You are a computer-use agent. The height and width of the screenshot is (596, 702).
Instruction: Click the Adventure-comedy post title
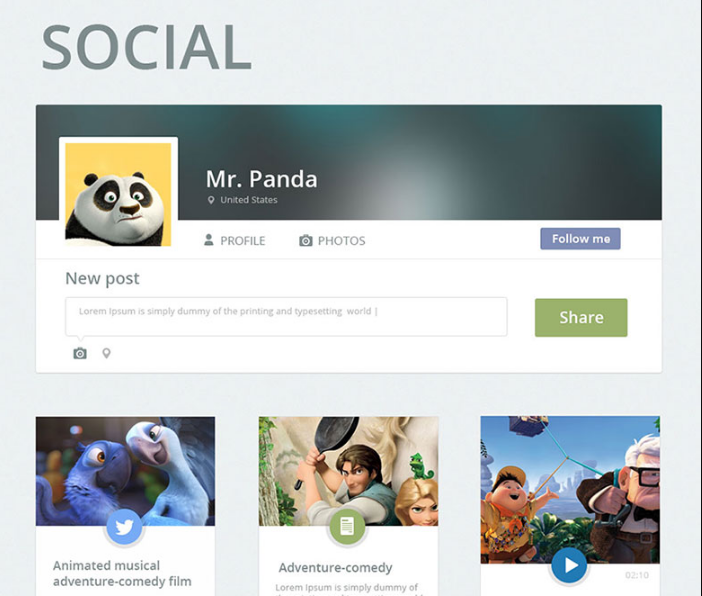click(x=335, y=568)
